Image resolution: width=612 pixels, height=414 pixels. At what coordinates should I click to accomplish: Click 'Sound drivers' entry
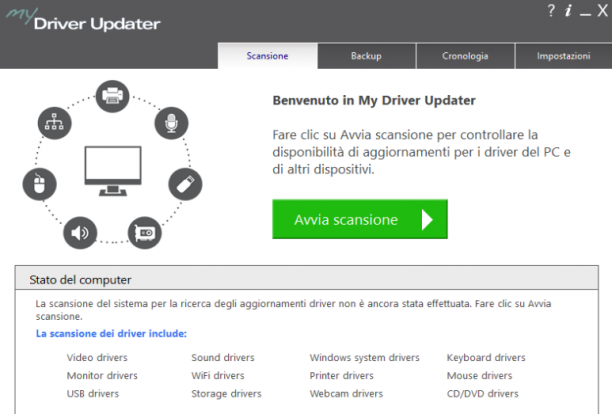tap(223, 357)
